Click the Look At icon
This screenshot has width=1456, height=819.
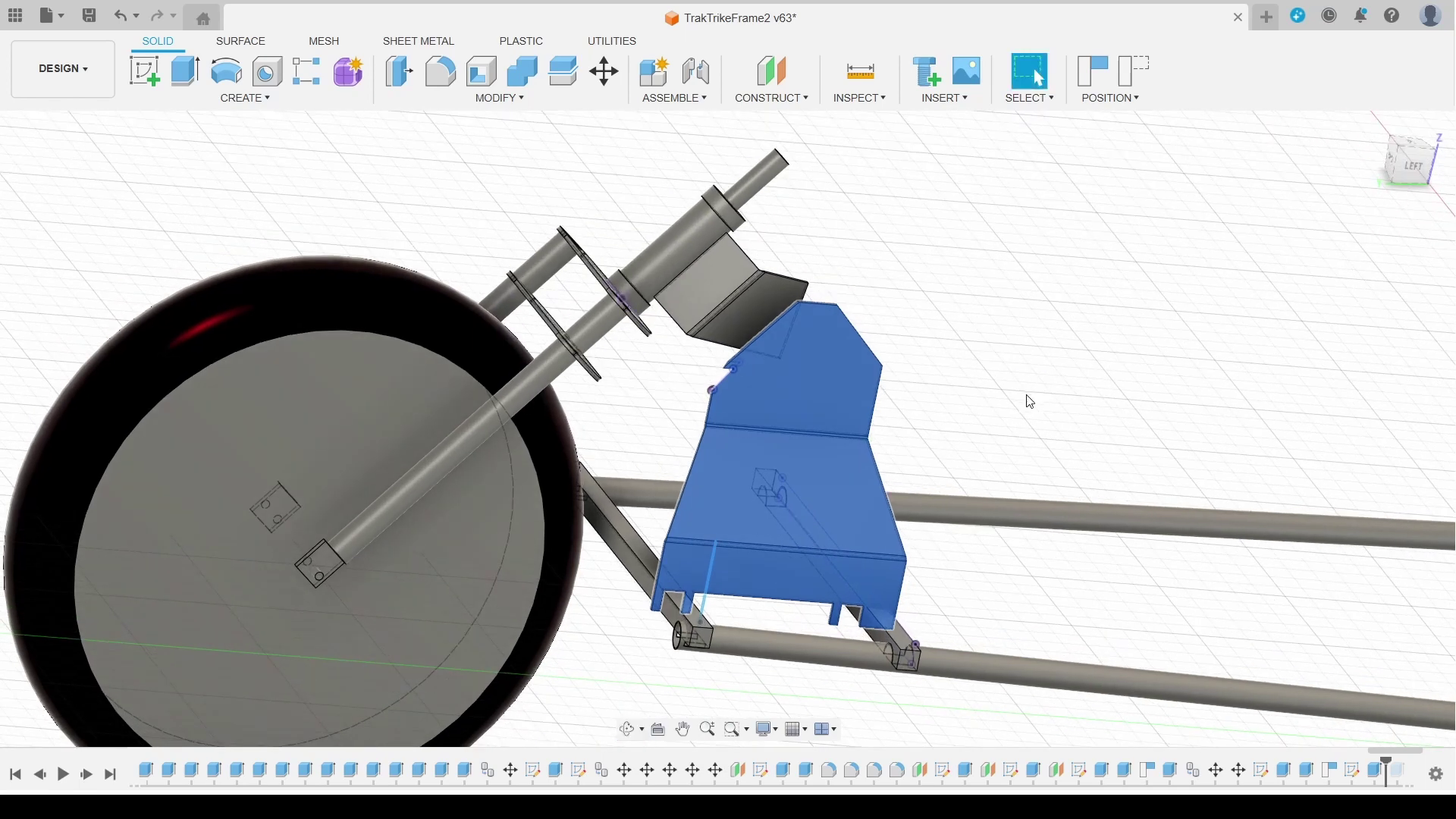658,730
